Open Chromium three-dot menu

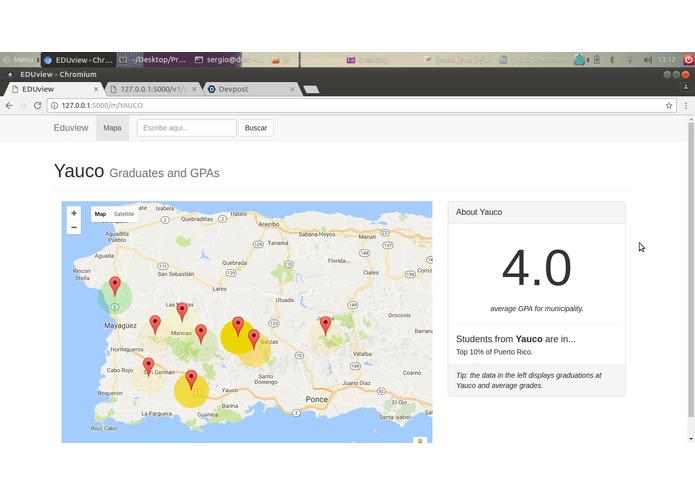coord(686,105)
